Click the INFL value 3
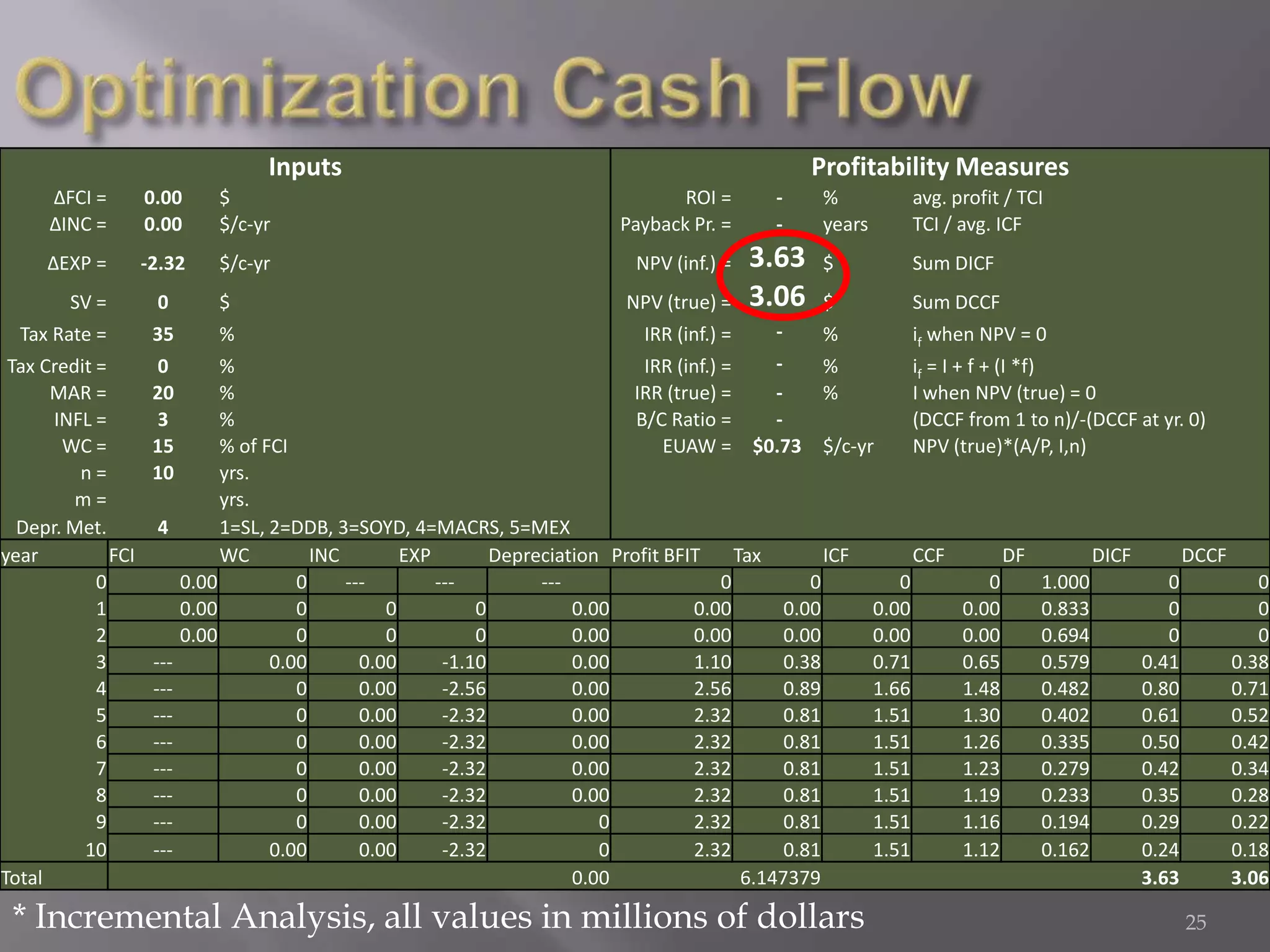 [162, 420]
